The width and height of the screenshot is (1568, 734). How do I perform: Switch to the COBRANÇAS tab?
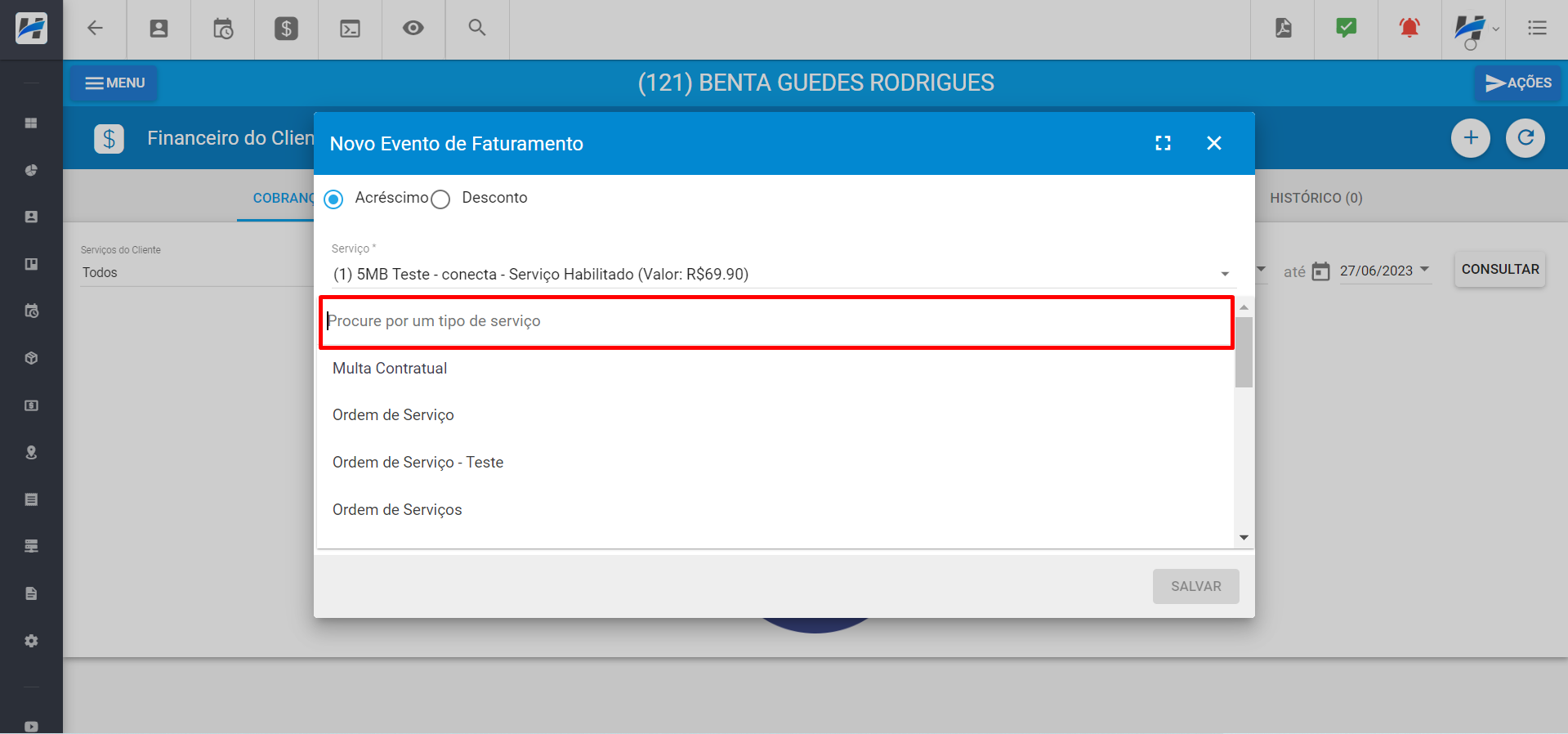click(283, 198)
